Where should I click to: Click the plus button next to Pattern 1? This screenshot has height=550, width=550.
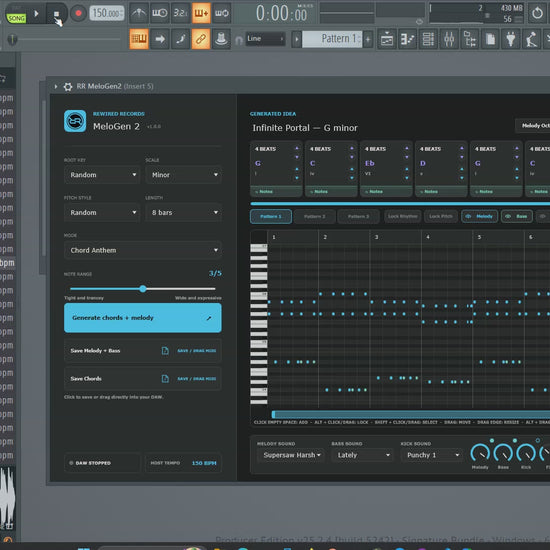coord(368,39)
